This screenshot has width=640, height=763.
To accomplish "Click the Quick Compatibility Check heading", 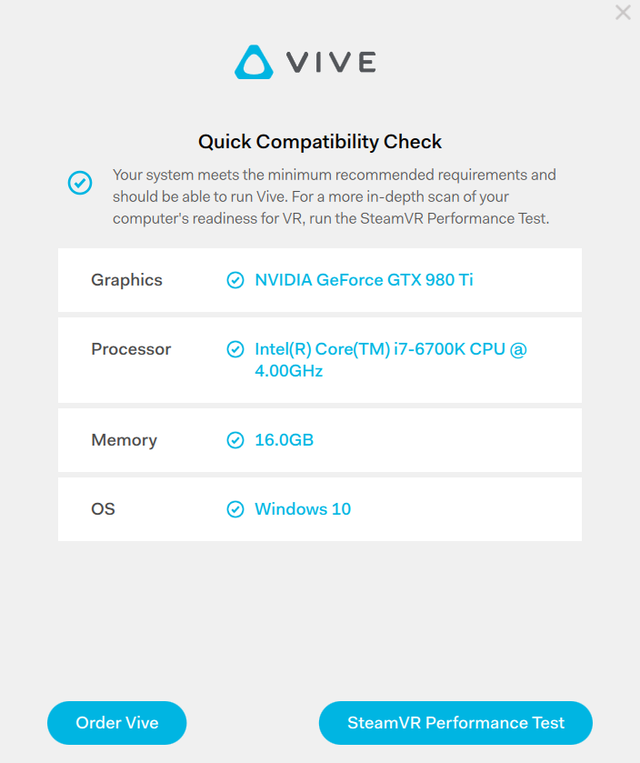I will tap(320, 142).
